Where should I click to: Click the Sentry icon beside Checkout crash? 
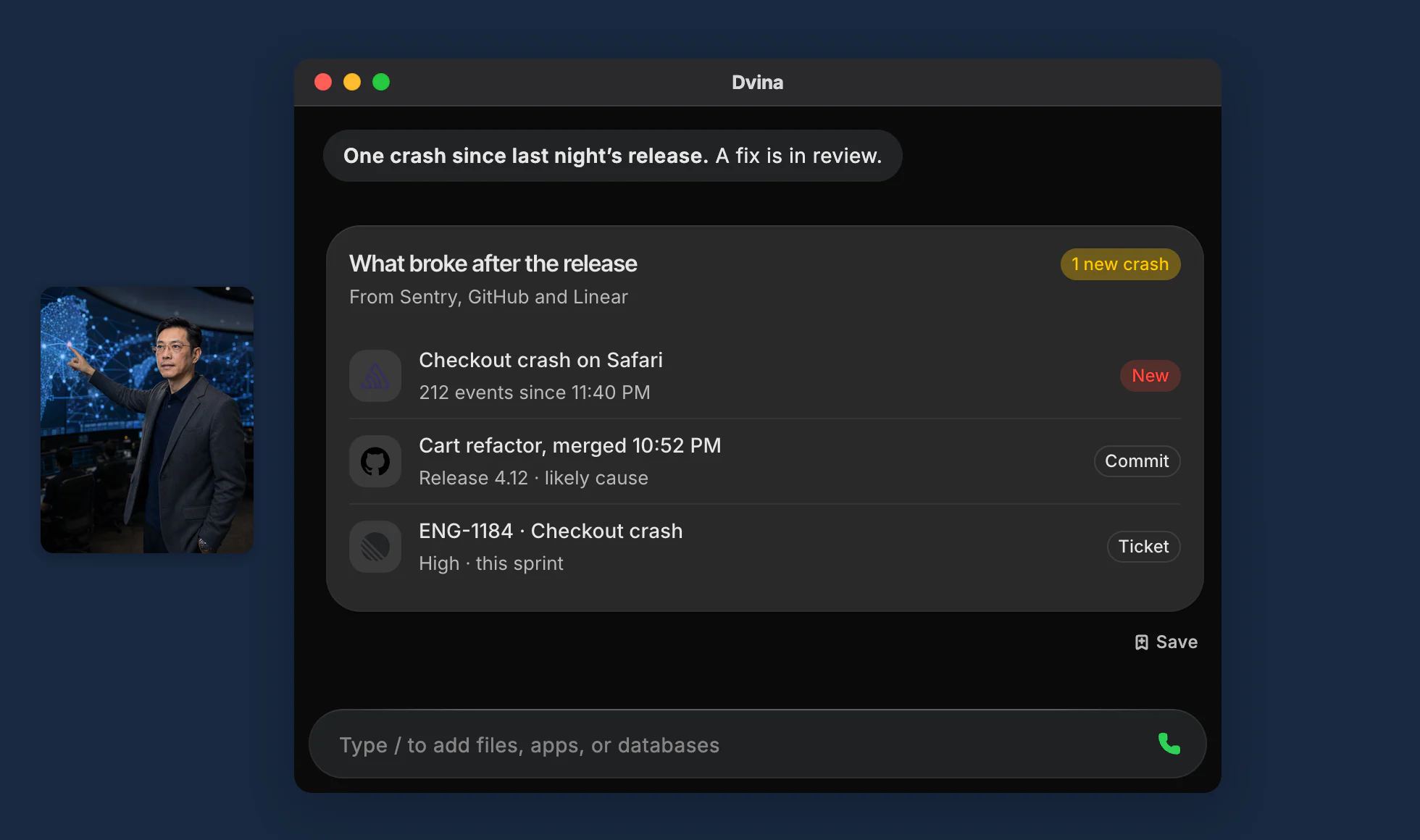[x=375, y=376]
